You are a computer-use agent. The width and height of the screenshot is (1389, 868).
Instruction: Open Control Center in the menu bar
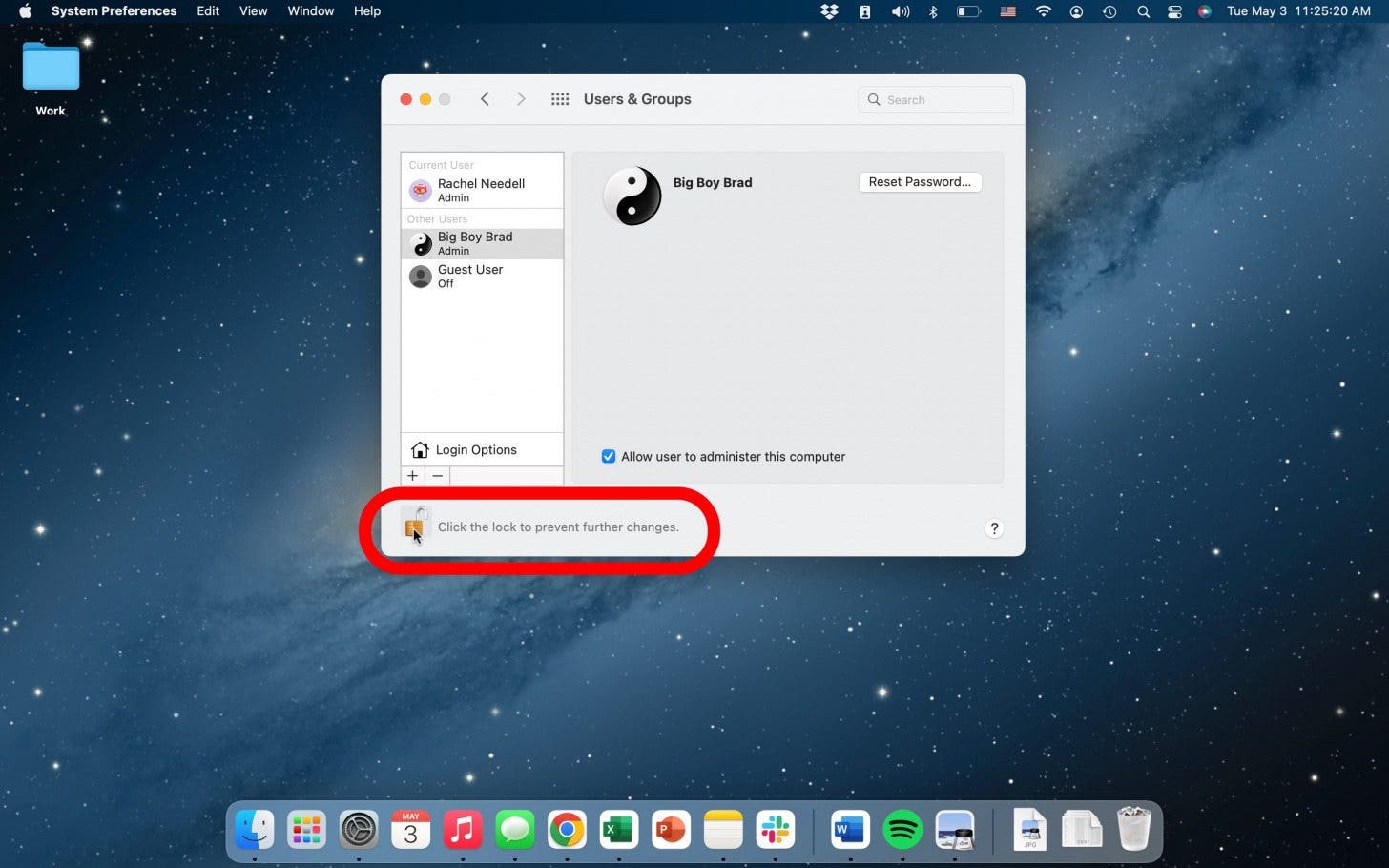1174,11
